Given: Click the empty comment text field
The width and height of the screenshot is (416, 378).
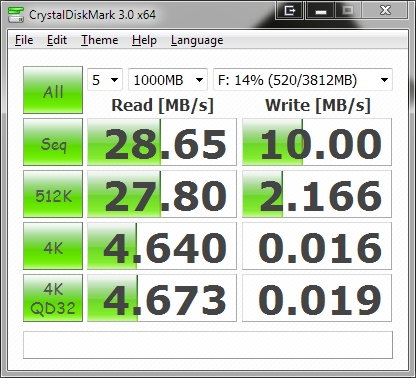Looking at the screenshot, I should tap(208, 345).
